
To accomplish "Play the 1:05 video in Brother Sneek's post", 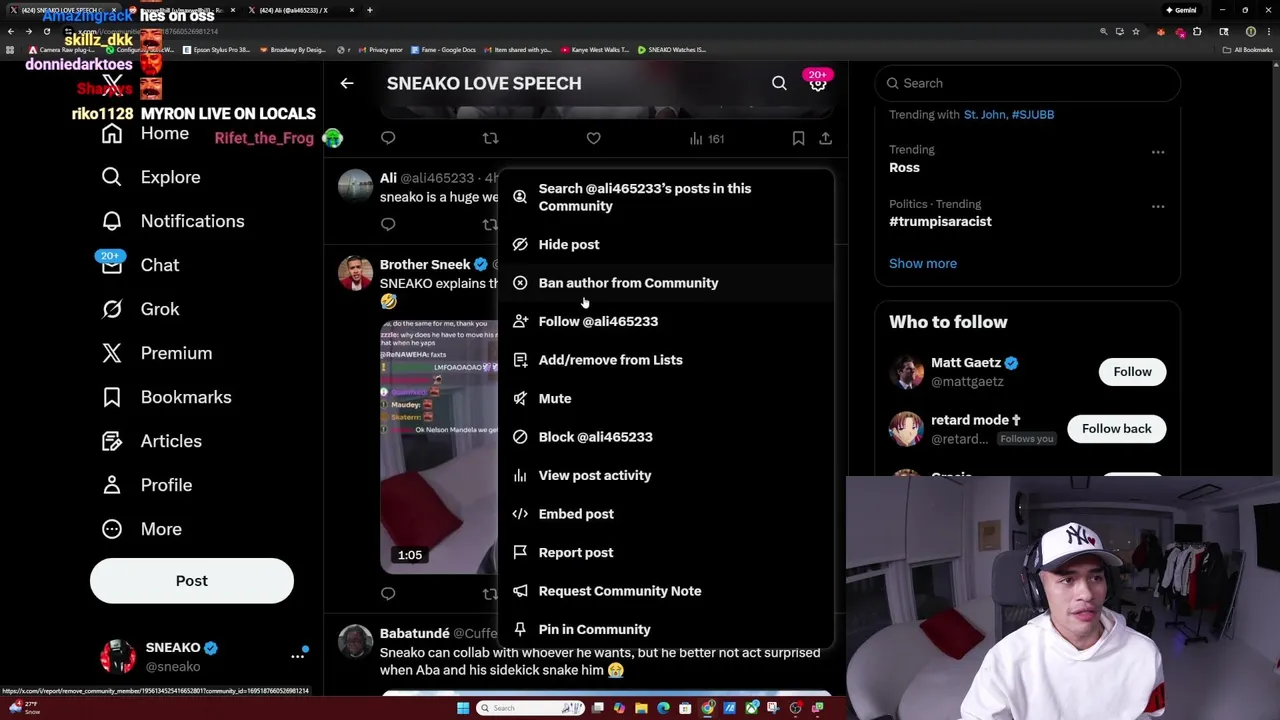I will click(x=438, y=447).
